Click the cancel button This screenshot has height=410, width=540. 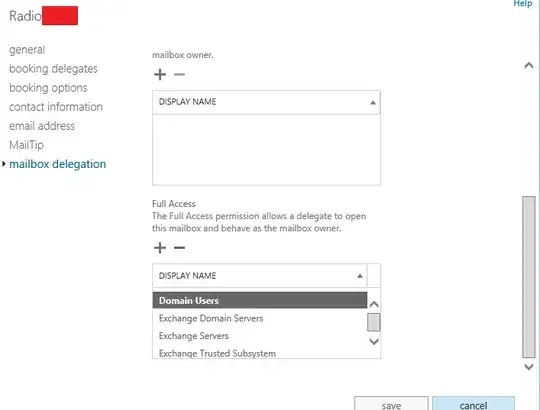[x=474, y=403]
